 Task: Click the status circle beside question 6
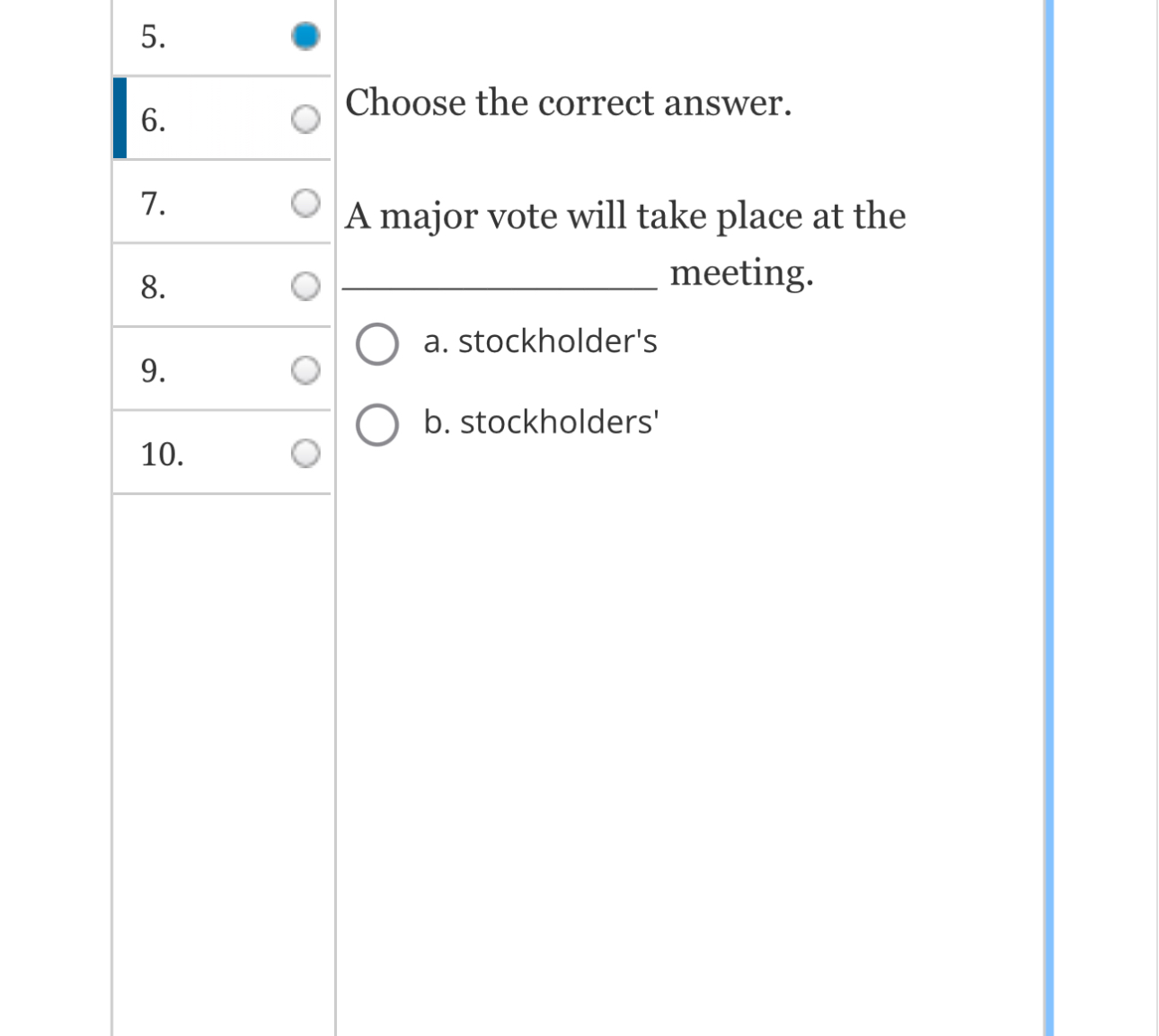pyautogui.click(x=306, y=118)
